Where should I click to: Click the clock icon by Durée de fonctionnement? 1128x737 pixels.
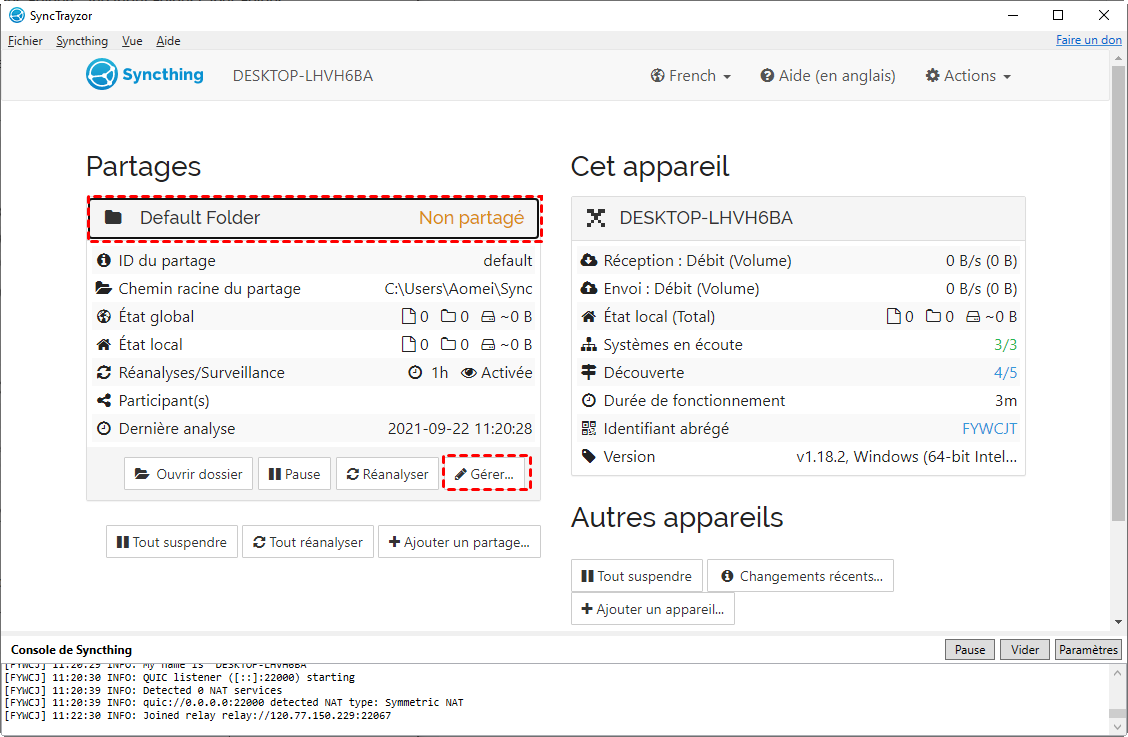[x=588, y=401]
